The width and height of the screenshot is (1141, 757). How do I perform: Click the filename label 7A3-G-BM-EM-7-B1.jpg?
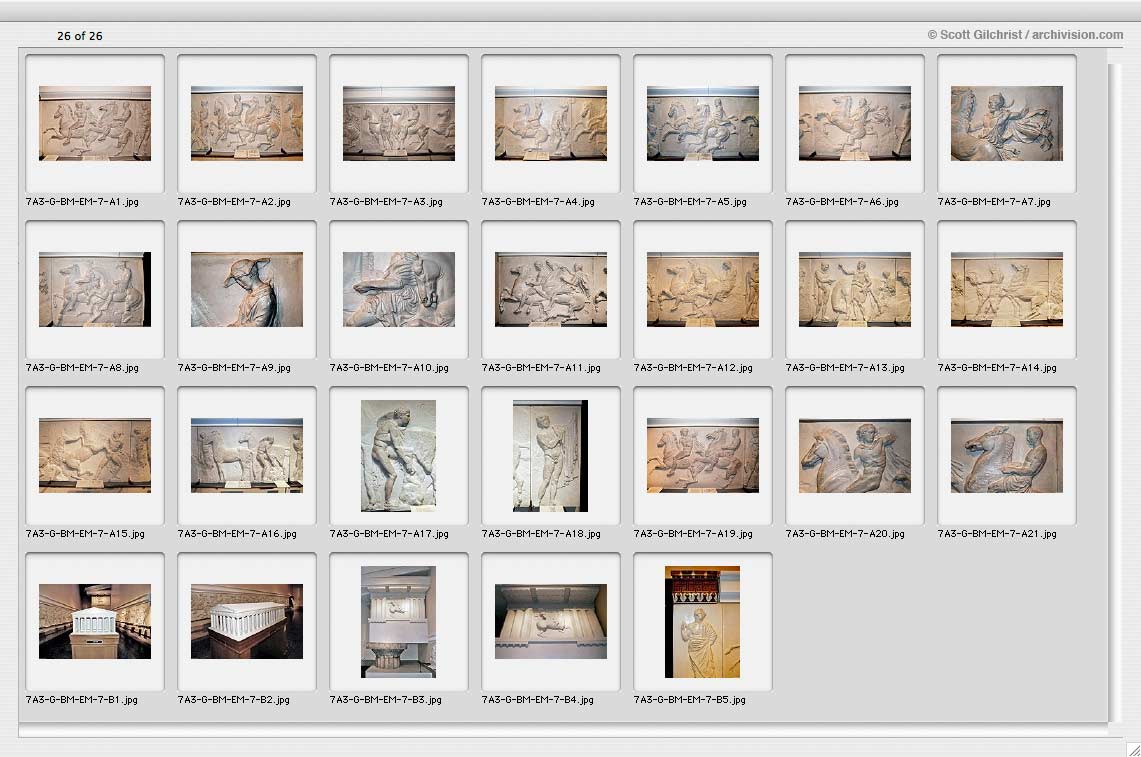[82, 699]
